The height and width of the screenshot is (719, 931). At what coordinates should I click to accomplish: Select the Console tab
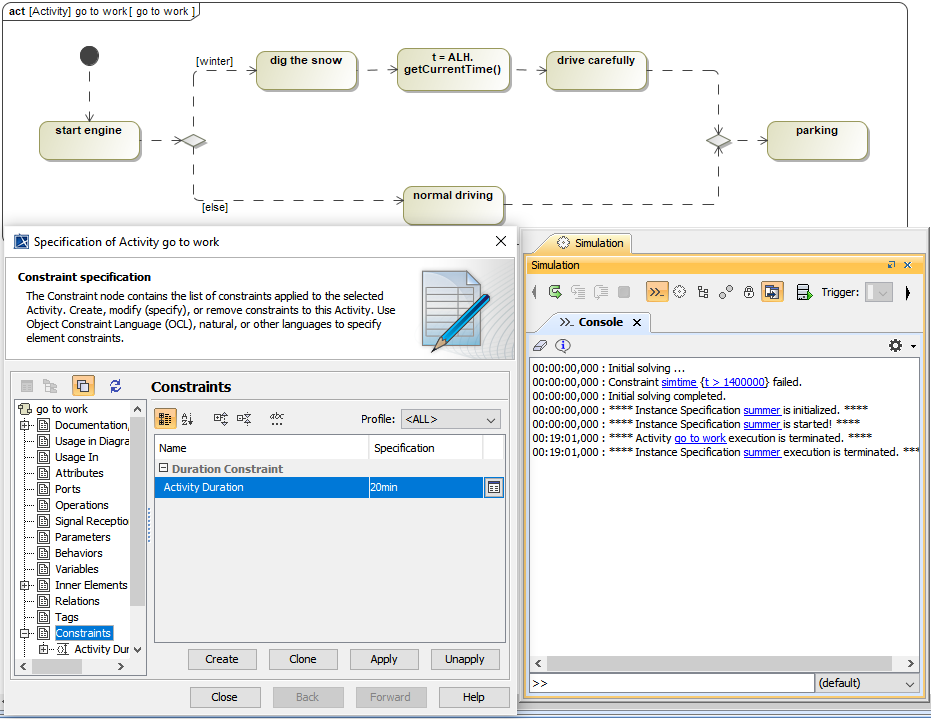tap(598, 322)
